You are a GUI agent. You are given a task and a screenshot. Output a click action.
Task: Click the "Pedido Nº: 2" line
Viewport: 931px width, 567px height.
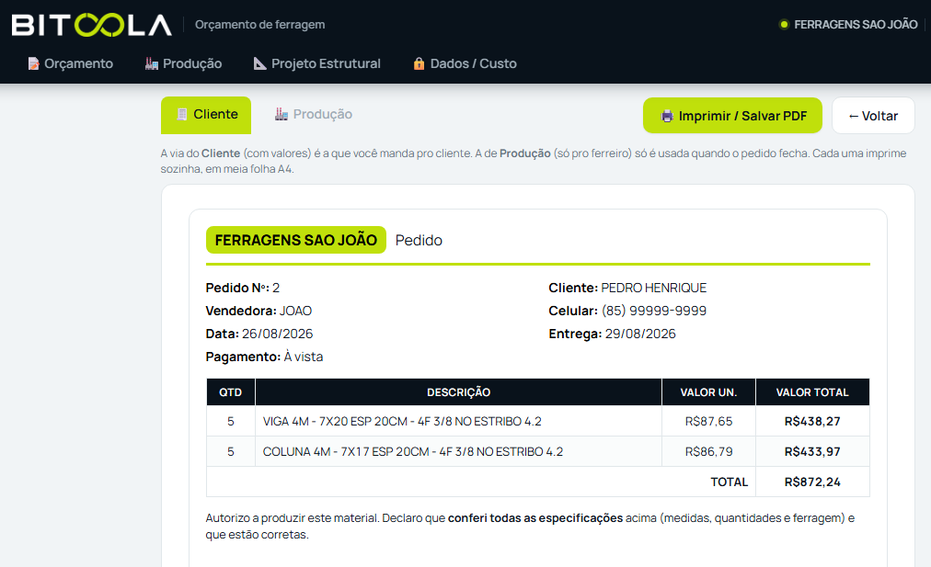pos(242,288)
